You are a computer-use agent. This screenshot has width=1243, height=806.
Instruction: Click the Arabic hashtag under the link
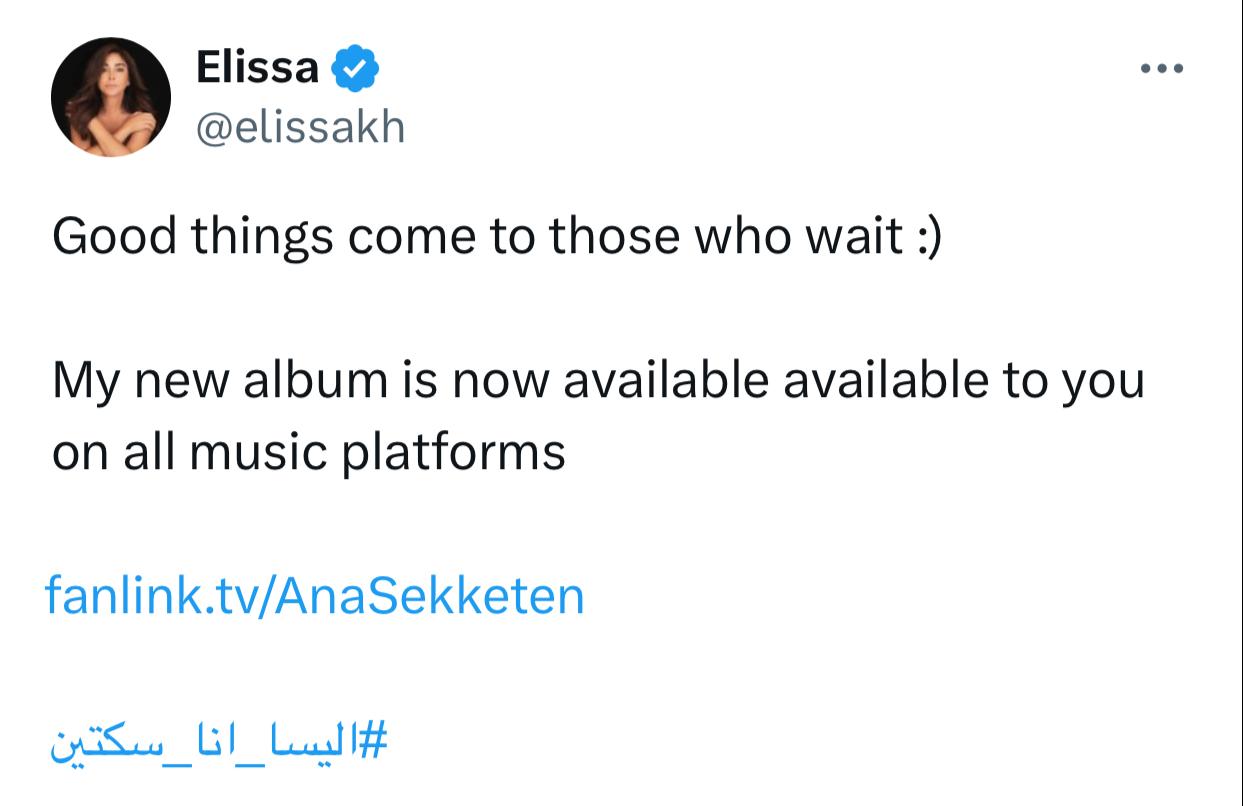218,743
